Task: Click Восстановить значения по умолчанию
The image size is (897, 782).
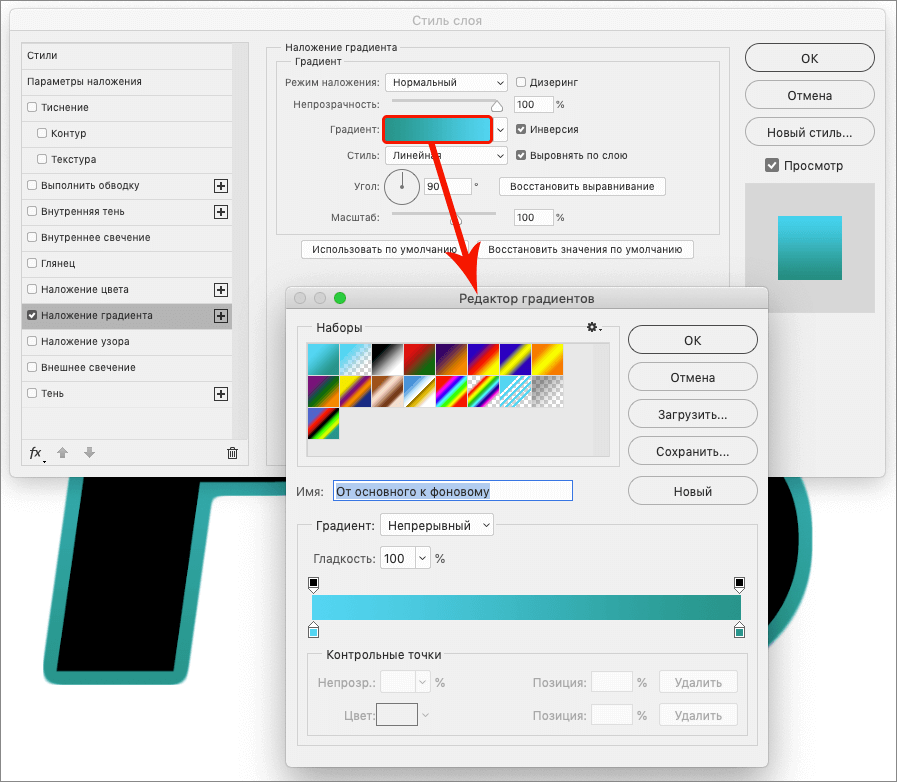Action: click(585, 249)
